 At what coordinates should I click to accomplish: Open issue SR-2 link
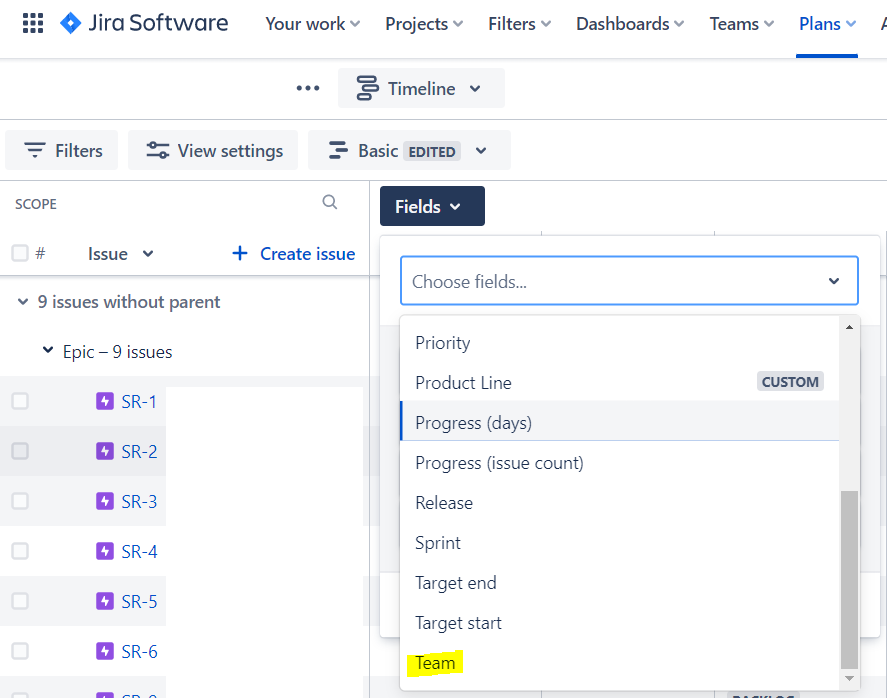click(139, 451)
